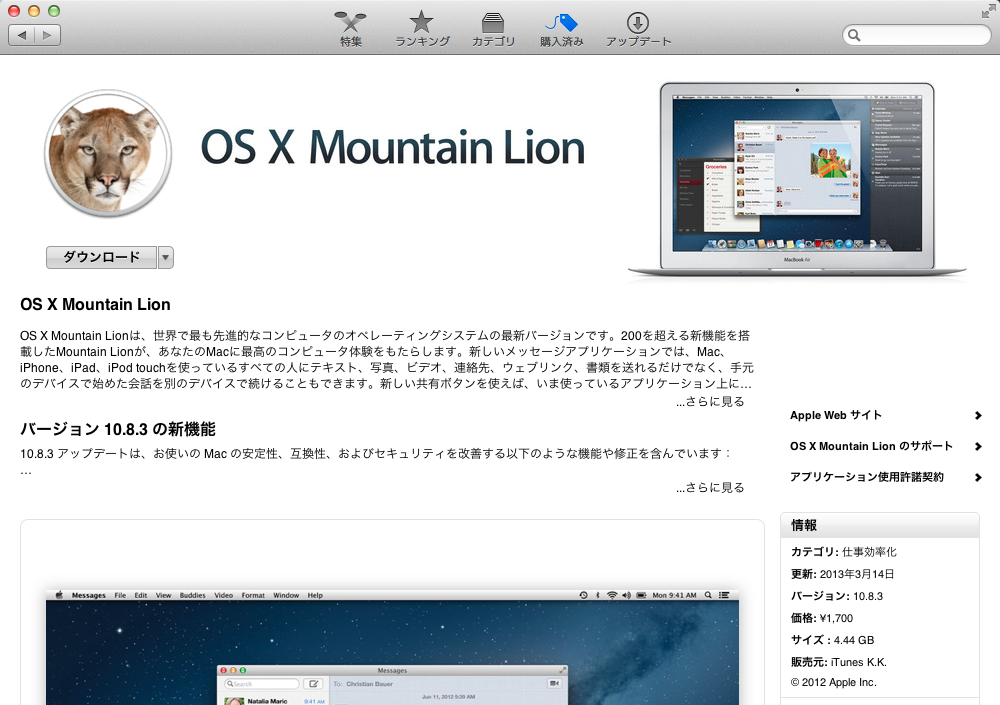The width and height of the screenshot is (1000, 705).
Task: Click the large OS X Mountain Lion banner title
Action: tap(393, 148)
